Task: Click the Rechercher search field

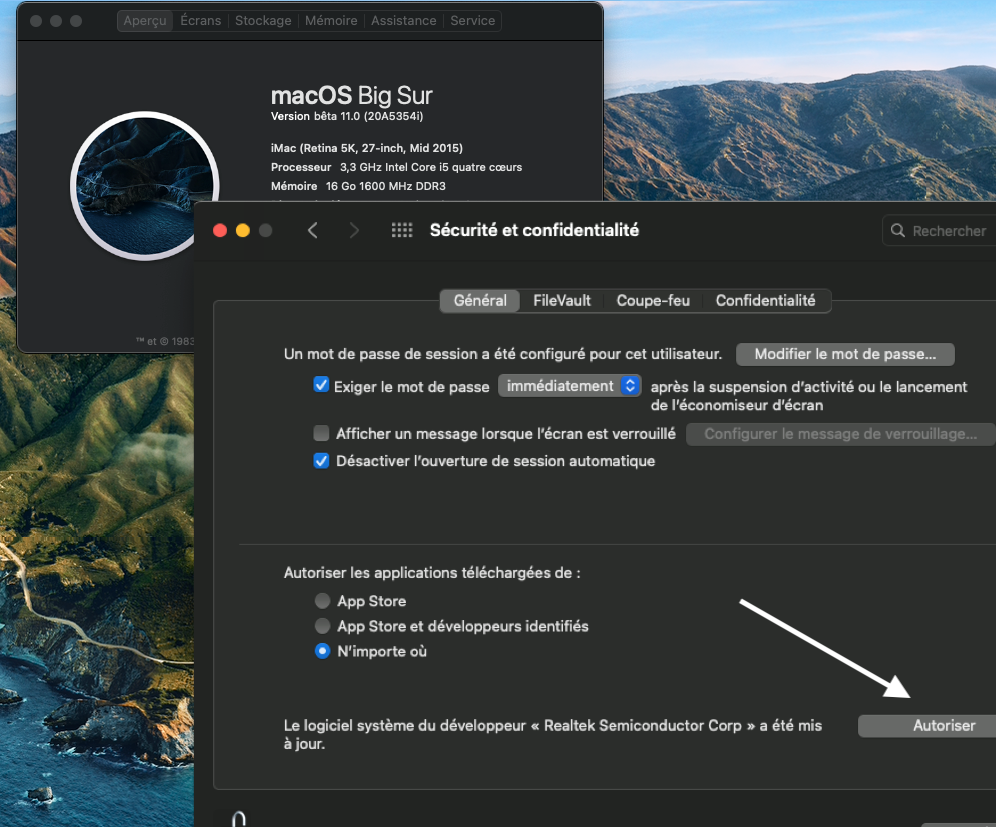Action: tap(939, 231)
